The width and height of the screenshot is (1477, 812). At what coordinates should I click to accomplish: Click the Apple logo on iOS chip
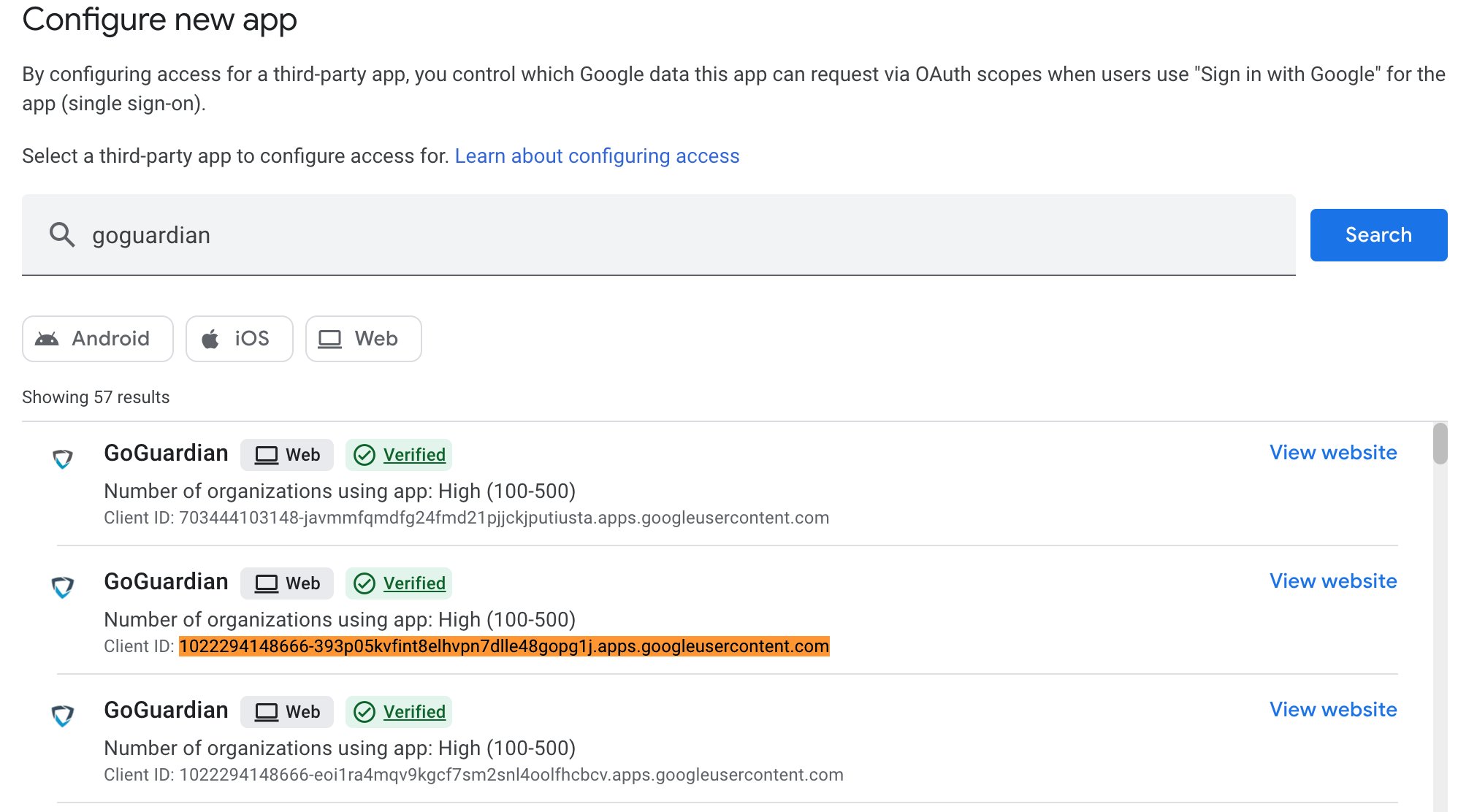coord(210,339)
